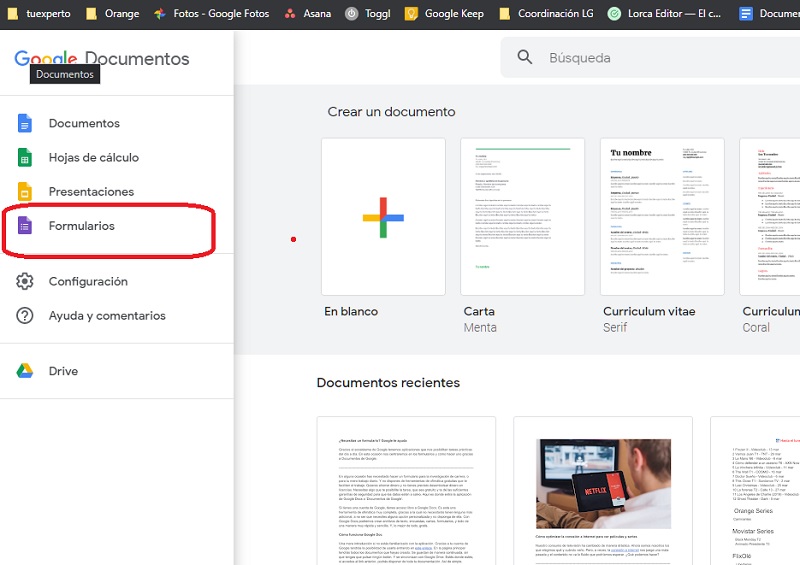Open the Coordinación LG bookmark folder
The image size is (800, 565).
pos(546,14)
